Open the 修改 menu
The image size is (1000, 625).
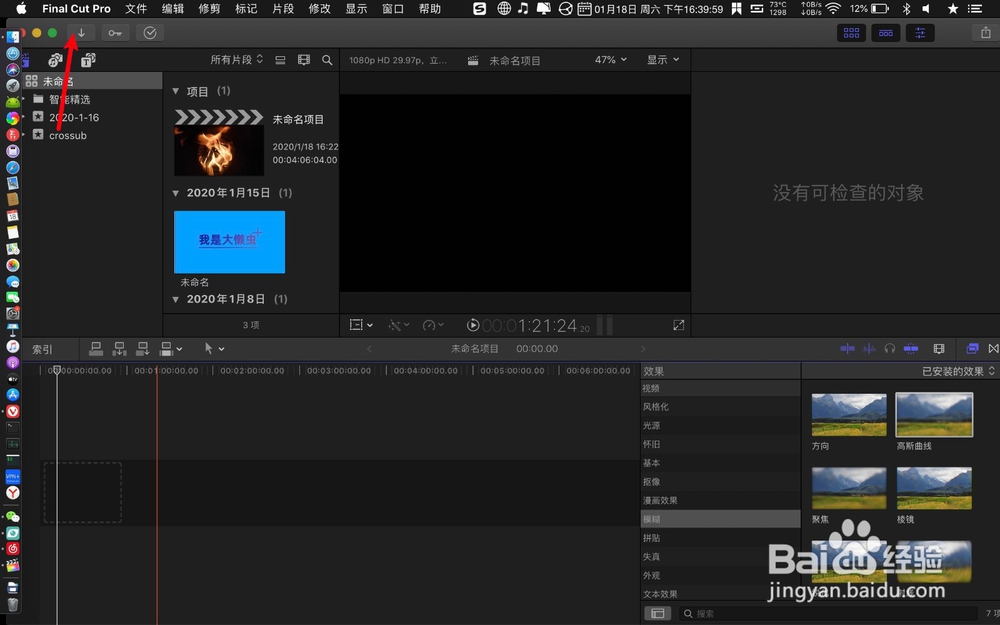click(319, 9)
